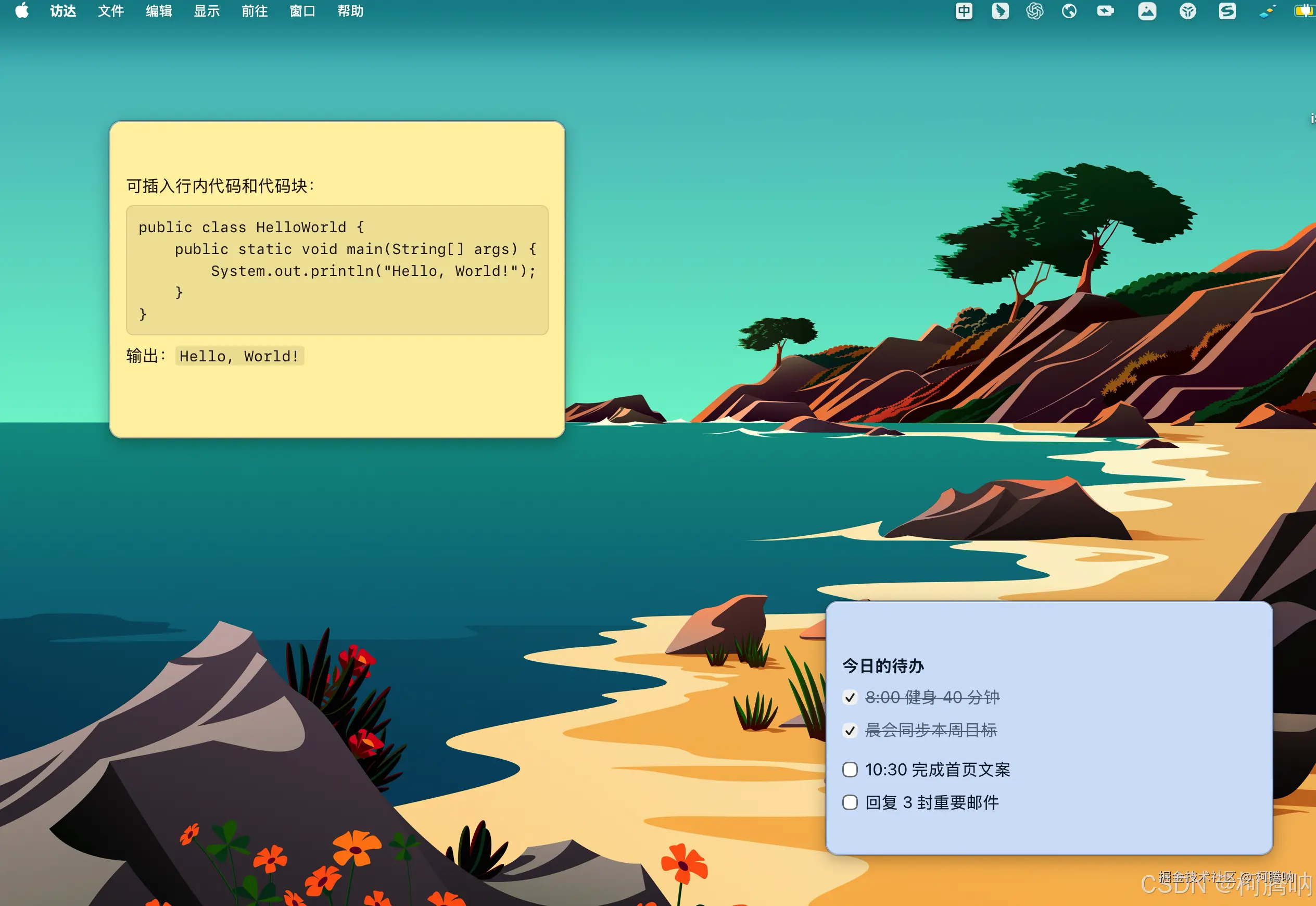
Task: Check the 10:30 完成首页文案 task
Action: pyautogui.click(x=850, y=770)
